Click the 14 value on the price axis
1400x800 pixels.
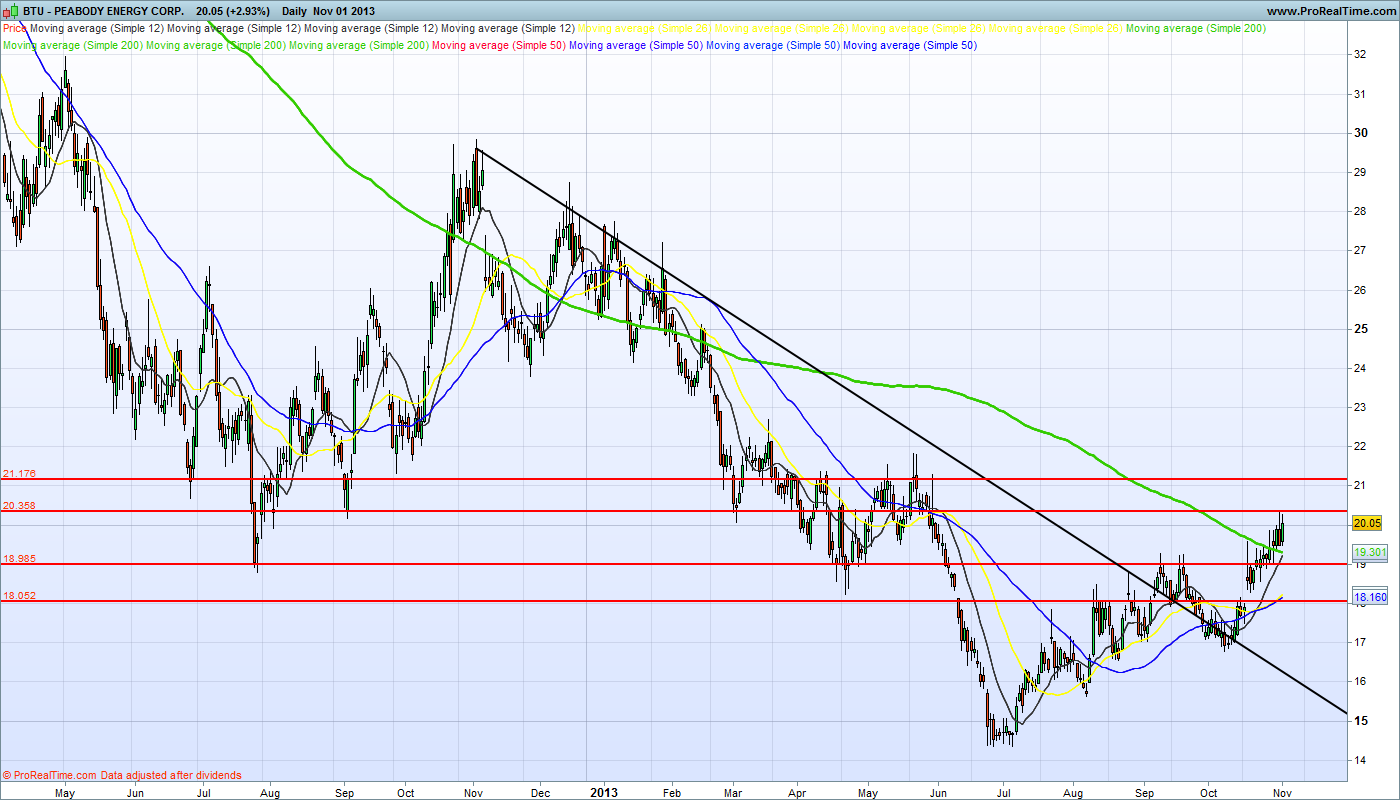[1359, 760]
